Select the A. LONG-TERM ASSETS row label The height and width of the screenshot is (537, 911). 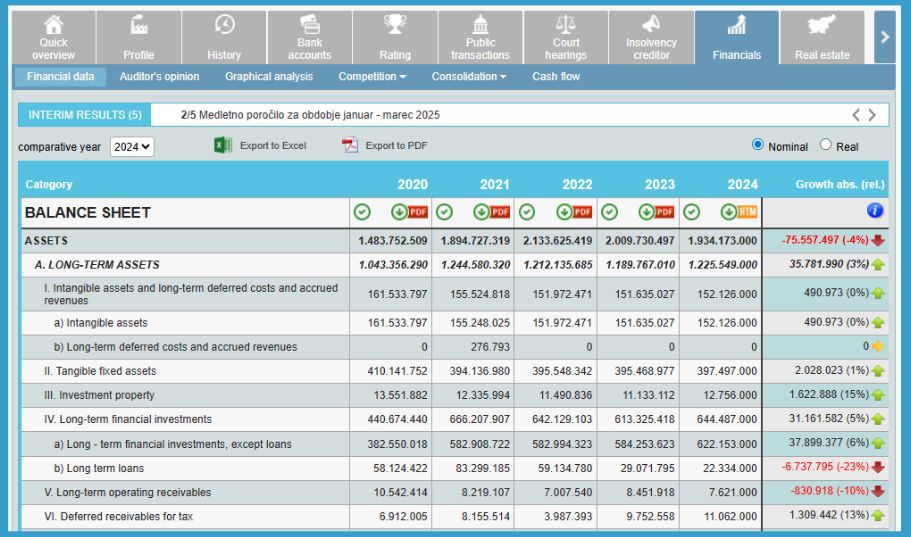coord(97,265)
